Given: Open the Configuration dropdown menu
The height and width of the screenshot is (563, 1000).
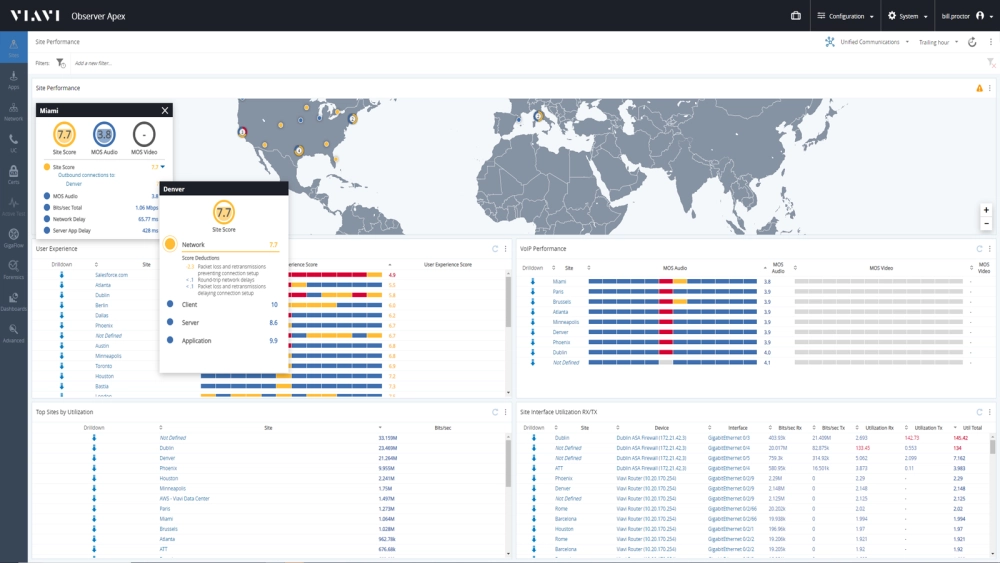Looking at the screenshot, I should point(846,16).
